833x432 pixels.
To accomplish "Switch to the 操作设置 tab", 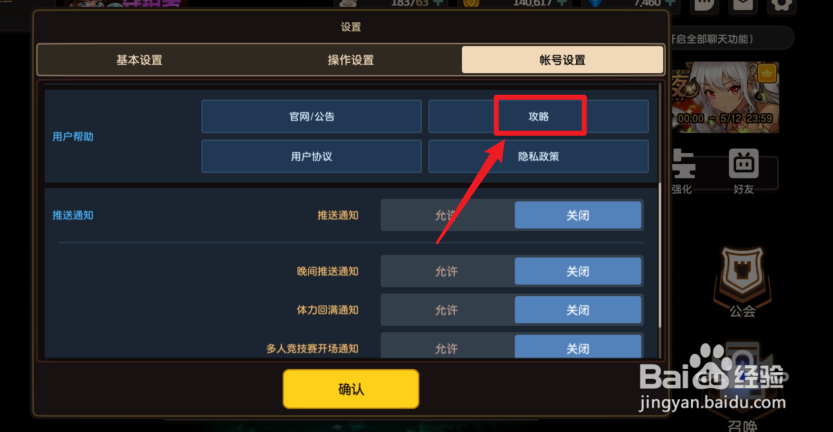I will [x=351, y=60].
